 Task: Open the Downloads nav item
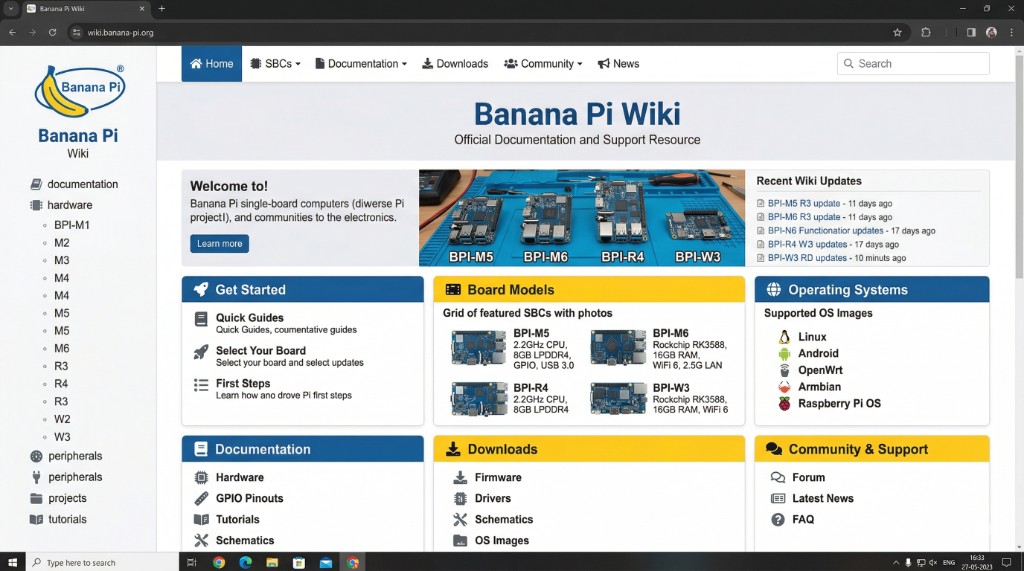point(455,63)
